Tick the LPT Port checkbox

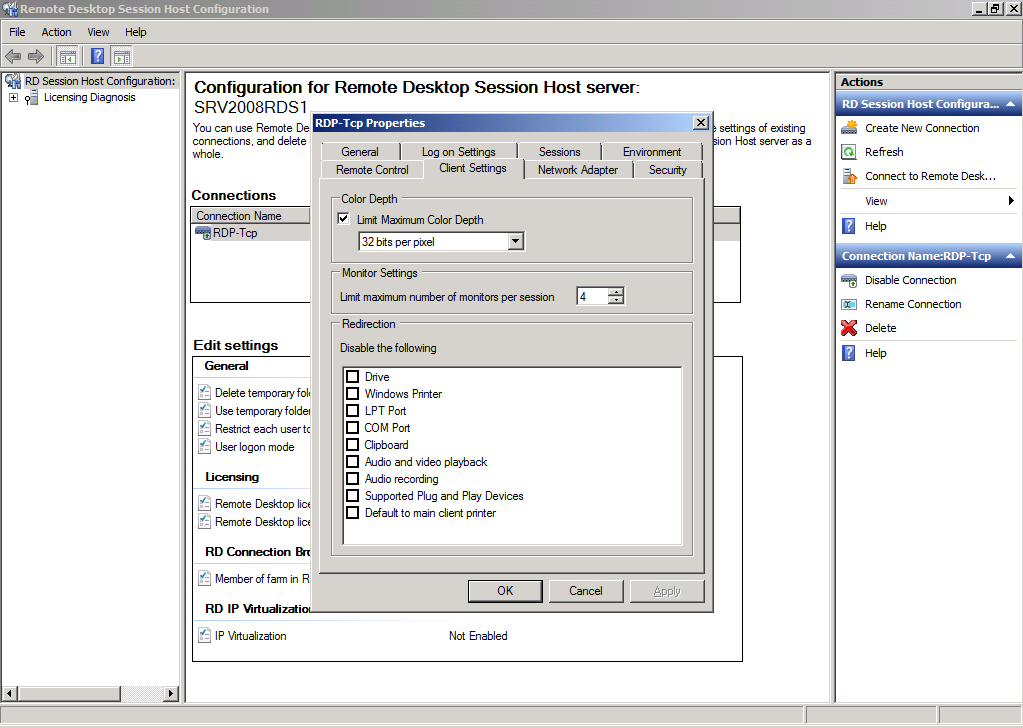coord(353,410)
